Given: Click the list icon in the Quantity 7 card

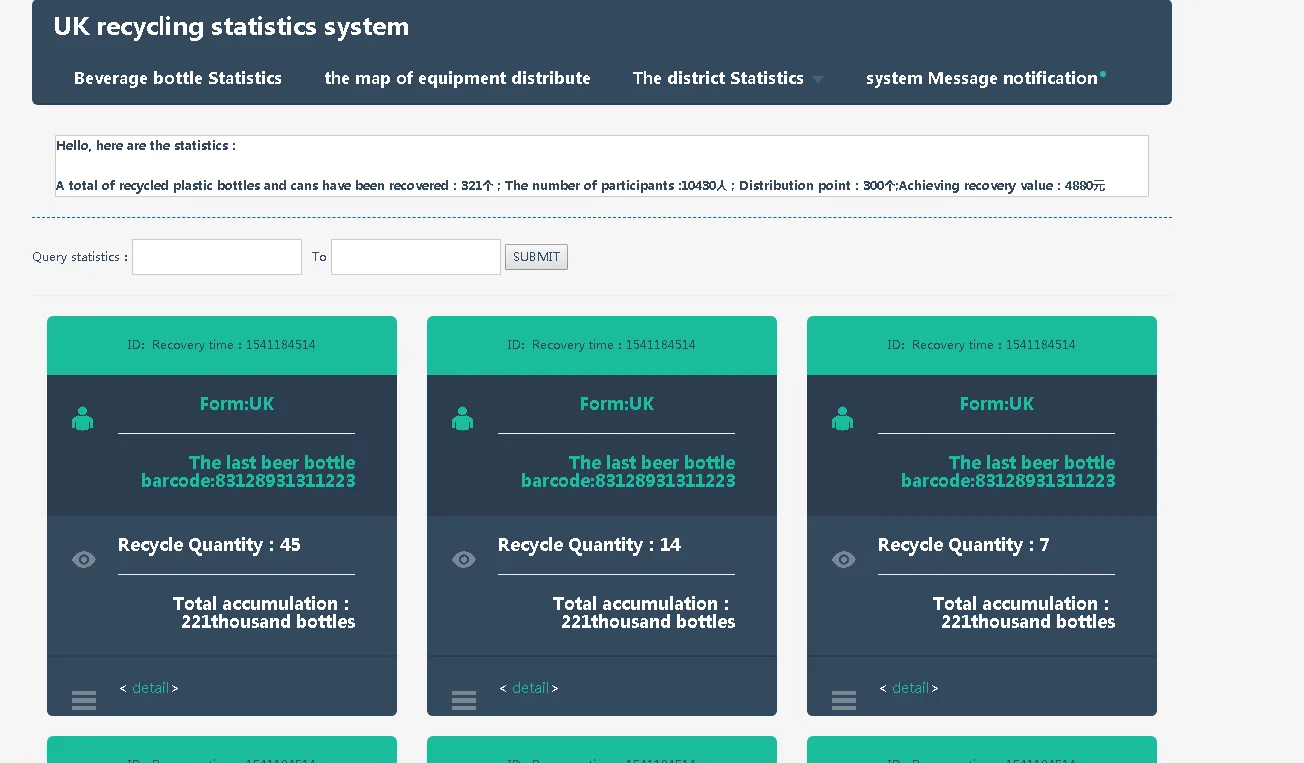Looking at the screenshot, I should pyautogui.click(x=844, y=700).
